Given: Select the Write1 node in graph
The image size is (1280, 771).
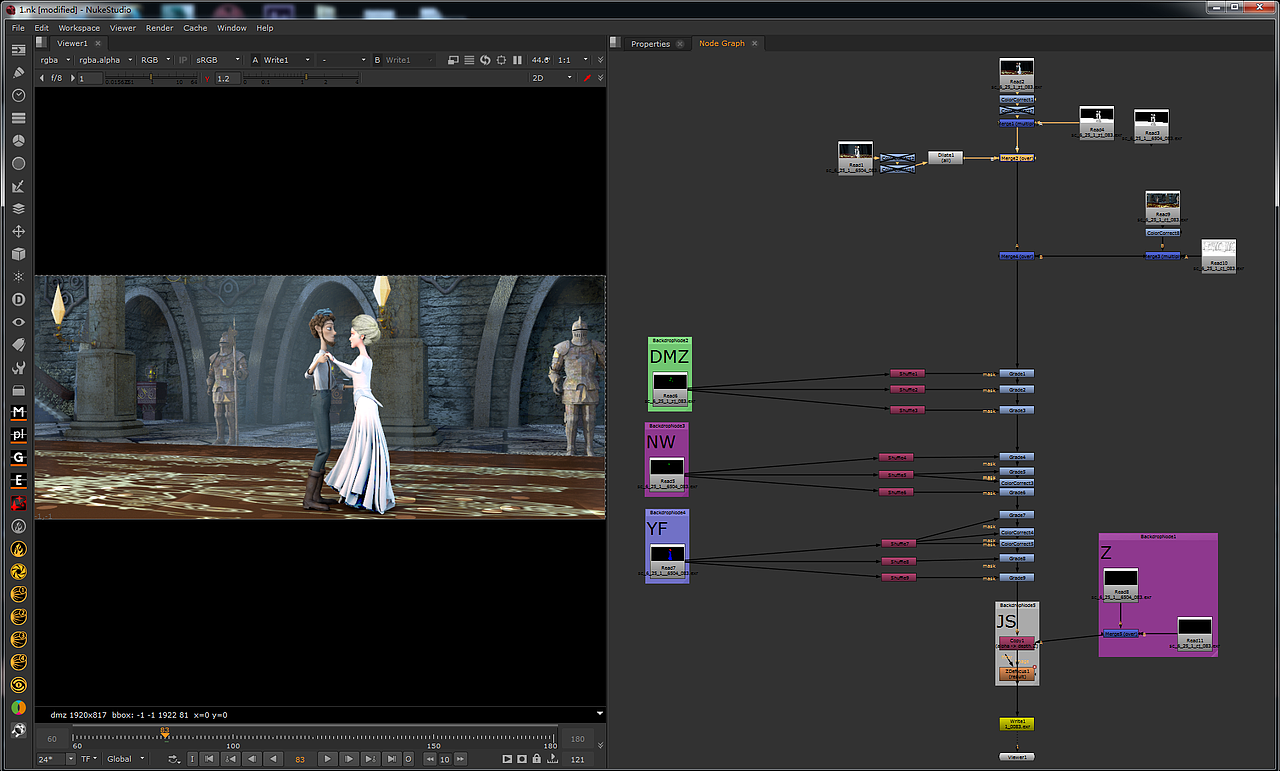Looking at the screenshot, I should click(1016, 723).
